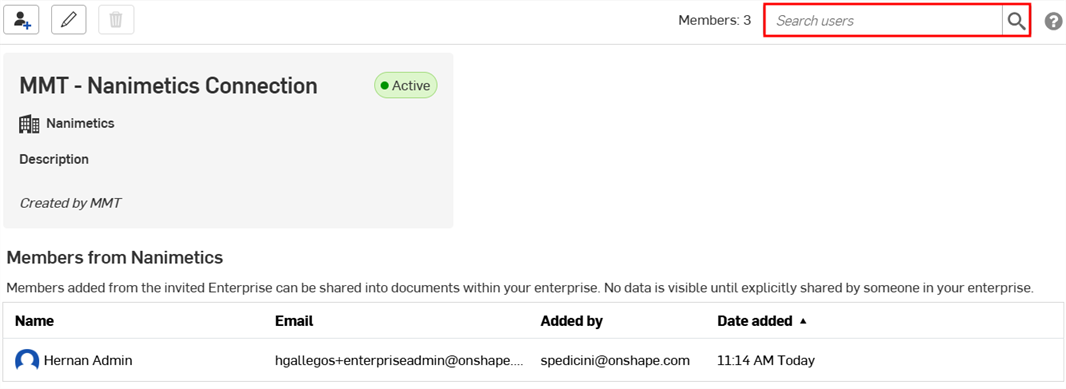Click the hgallegos+enterpriseadmin email cell
1066x389 pixels.
(399, 360)
